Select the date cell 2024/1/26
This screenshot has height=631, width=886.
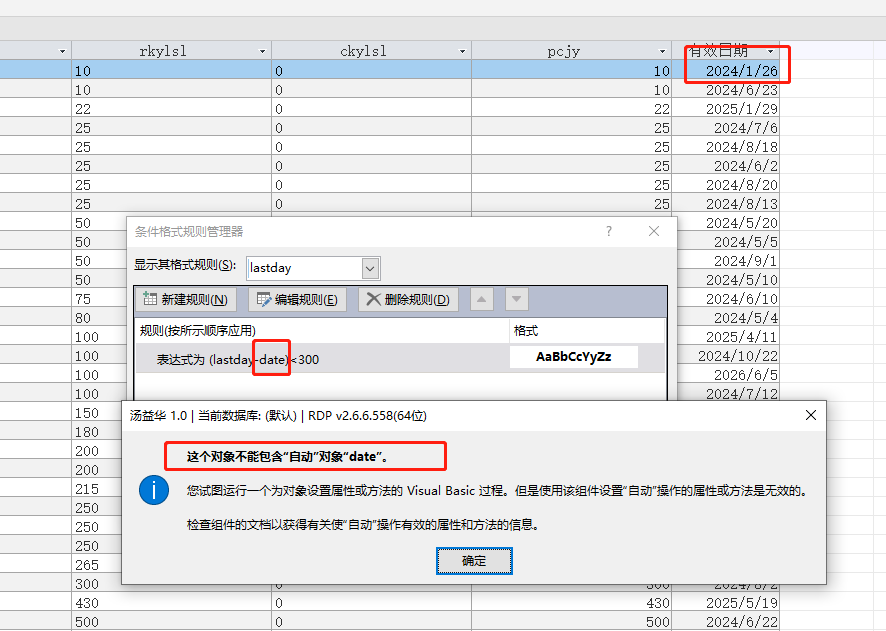pyautogui.click(x=726, y=71)
